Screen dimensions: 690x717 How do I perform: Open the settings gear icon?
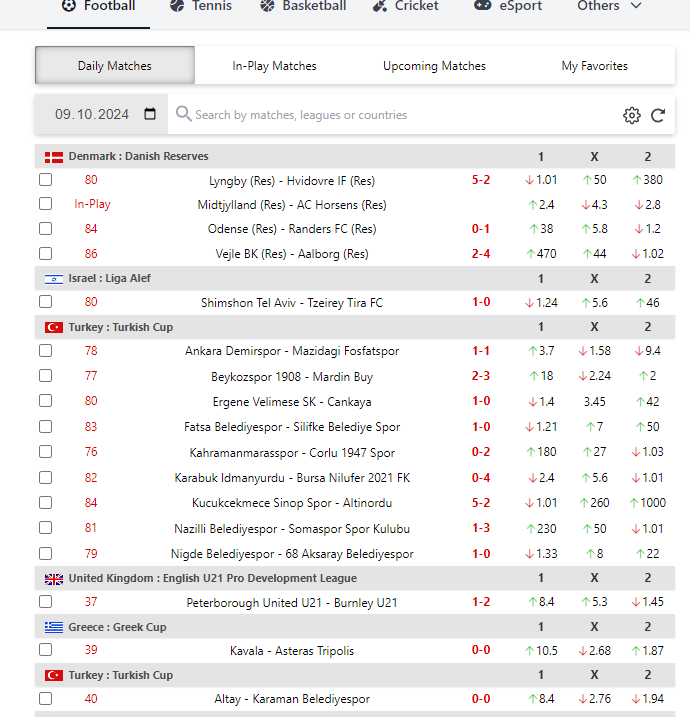[x=631, y=115]
